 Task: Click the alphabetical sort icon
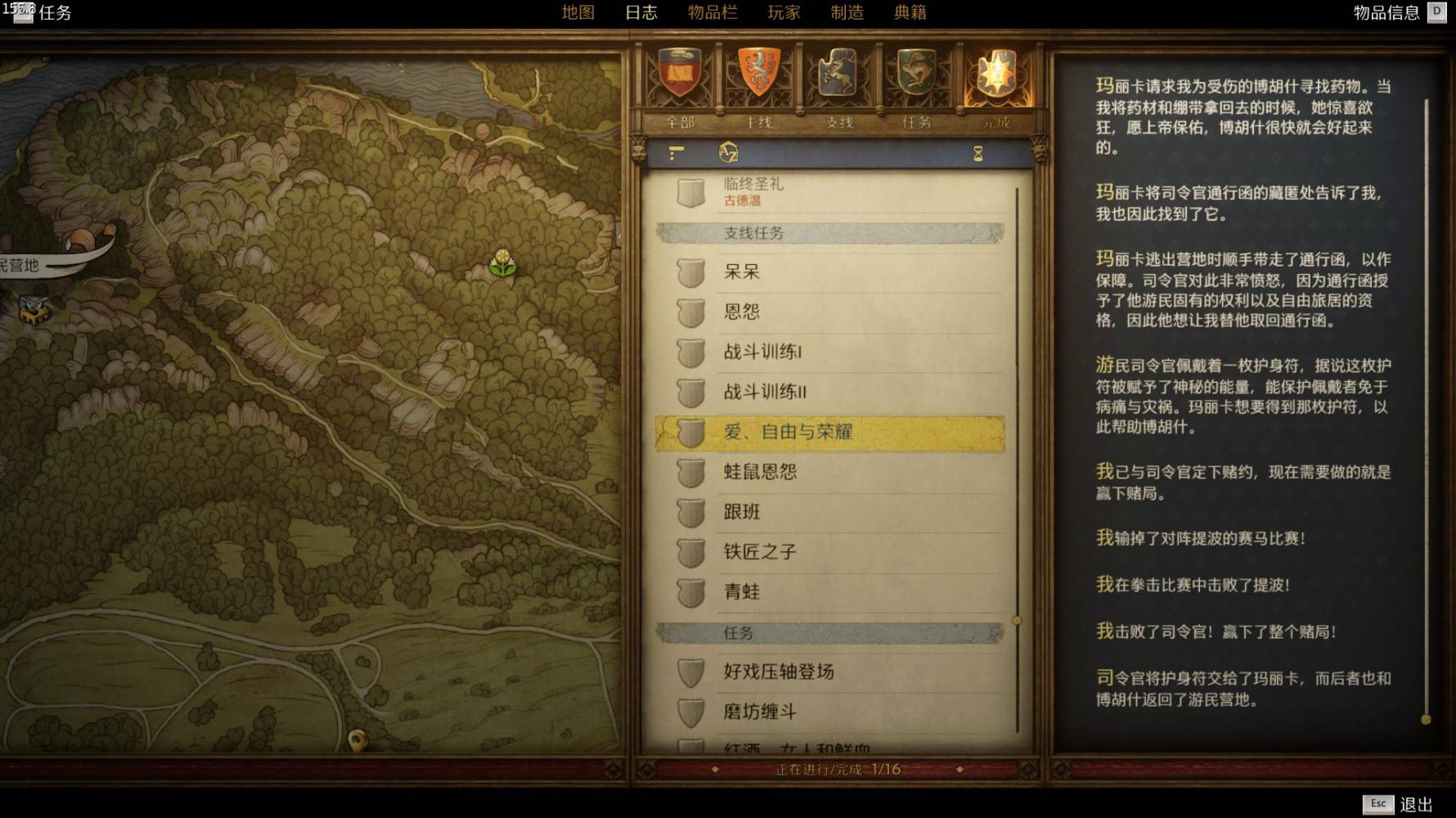(x=728, y=153)
